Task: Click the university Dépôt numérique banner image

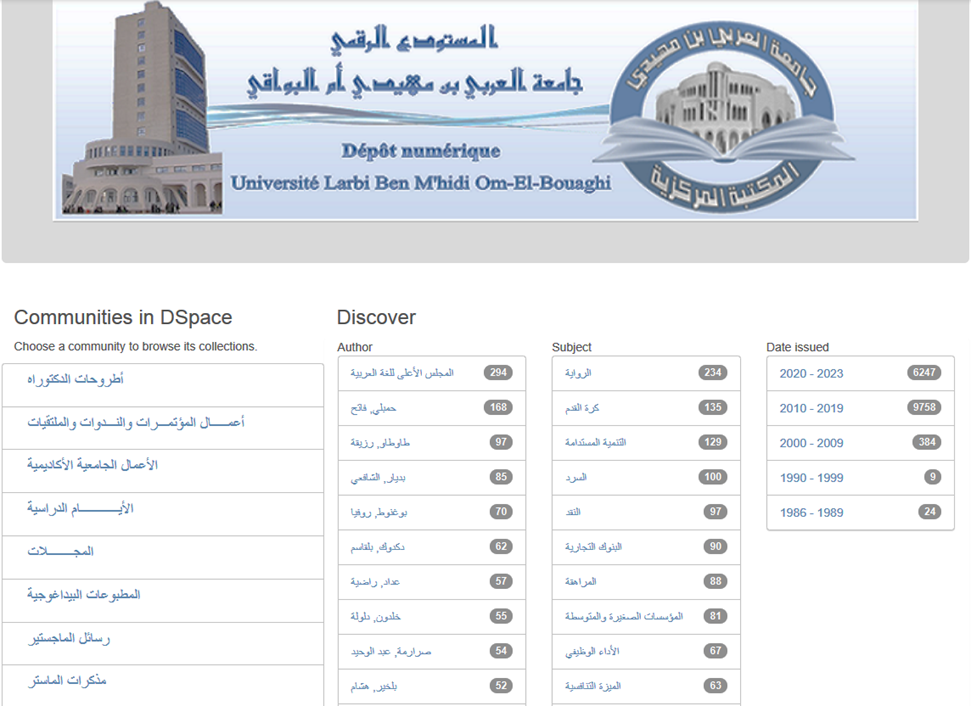Action: [x=486, y=110]
